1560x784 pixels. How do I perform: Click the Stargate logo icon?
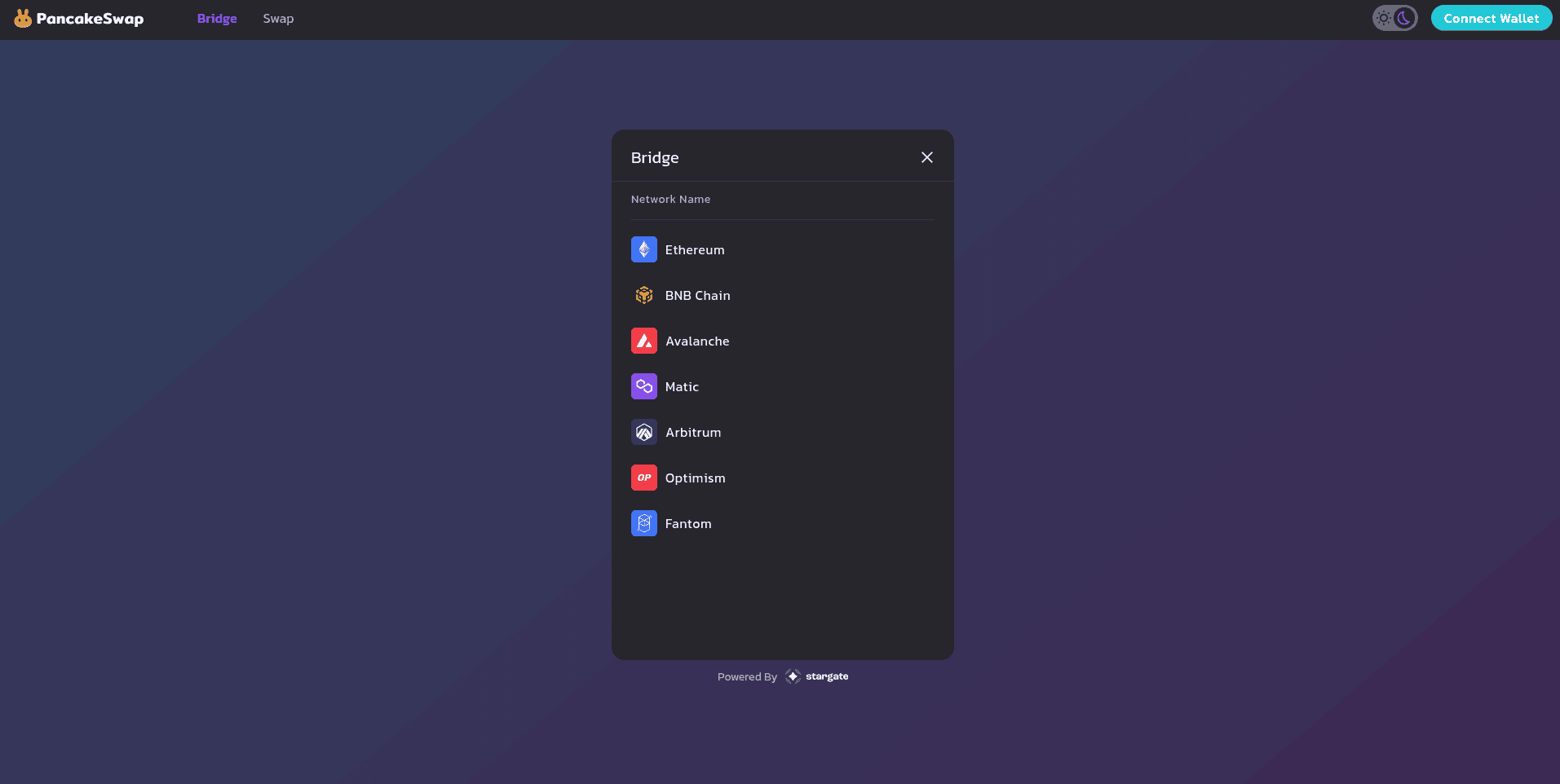[793, 676]
